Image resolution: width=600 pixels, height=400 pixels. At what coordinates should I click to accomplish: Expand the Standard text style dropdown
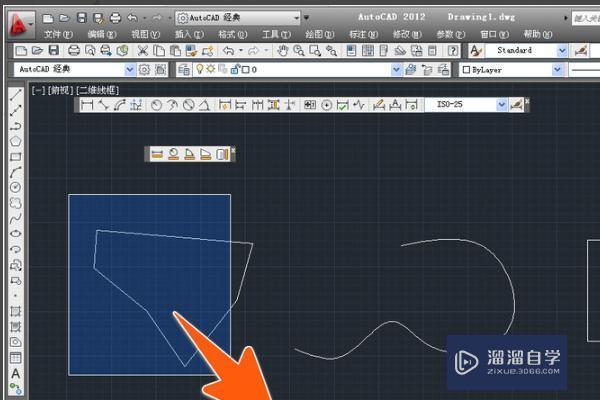coord(562,51)
